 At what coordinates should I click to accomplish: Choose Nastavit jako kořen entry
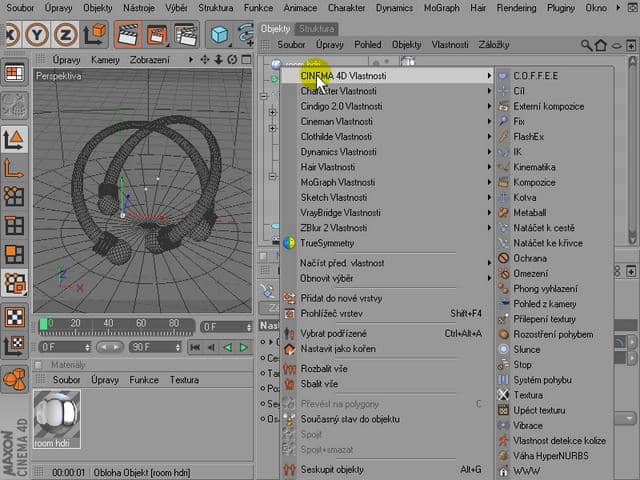click(x=387, y=349)
